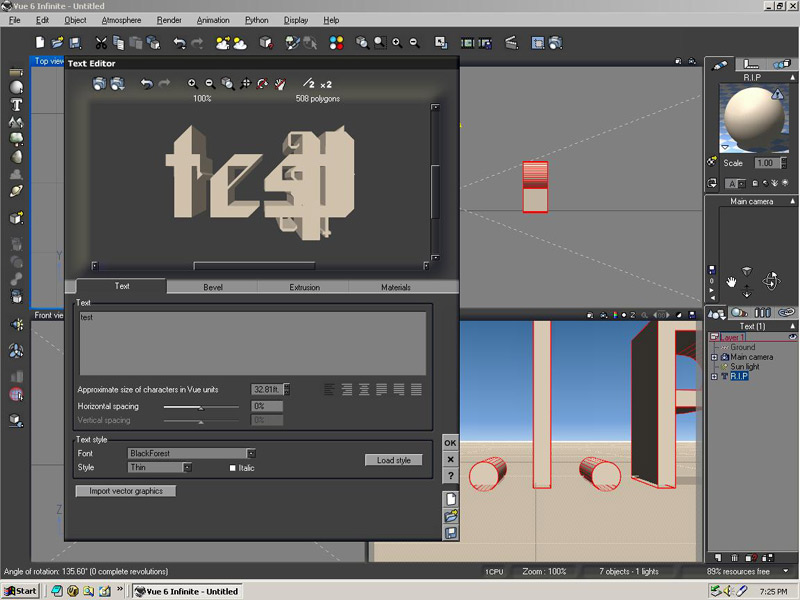Click the camera pan hand icon
This screenshot has height=600, width=800.
click(732, 281)
